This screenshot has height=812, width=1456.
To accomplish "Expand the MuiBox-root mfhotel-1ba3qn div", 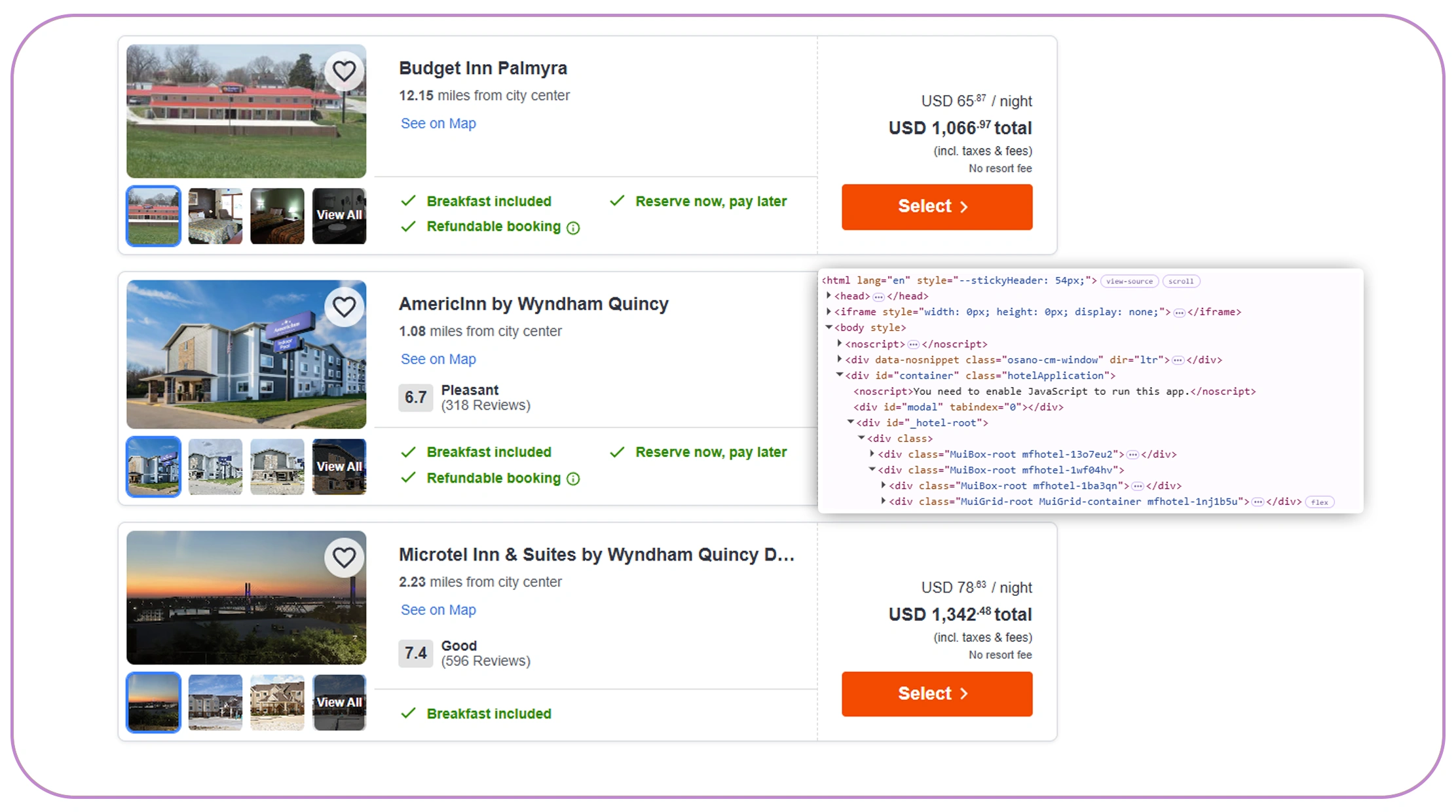I will click(883, 485).
